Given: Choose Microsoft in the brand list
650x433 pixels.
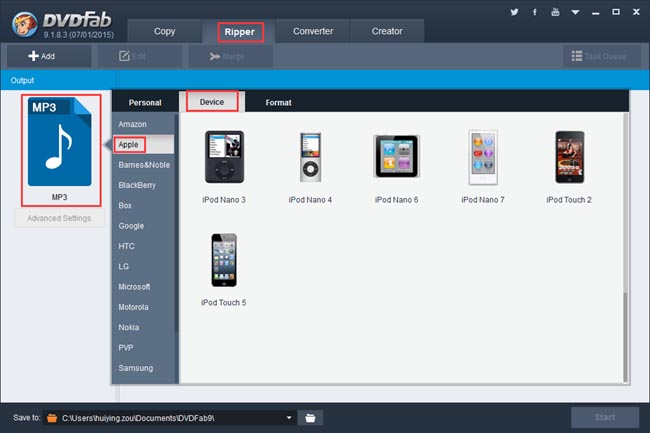Looking at the screenshot, I should click(x=143, y=286).
